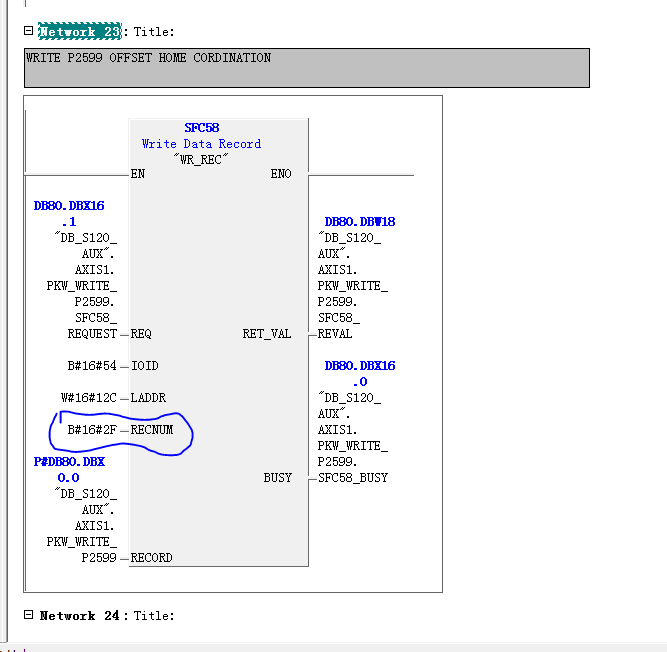Screen dimensions: 667x652
Task: Select the SFC58 block header
Action: pos(201,128)
